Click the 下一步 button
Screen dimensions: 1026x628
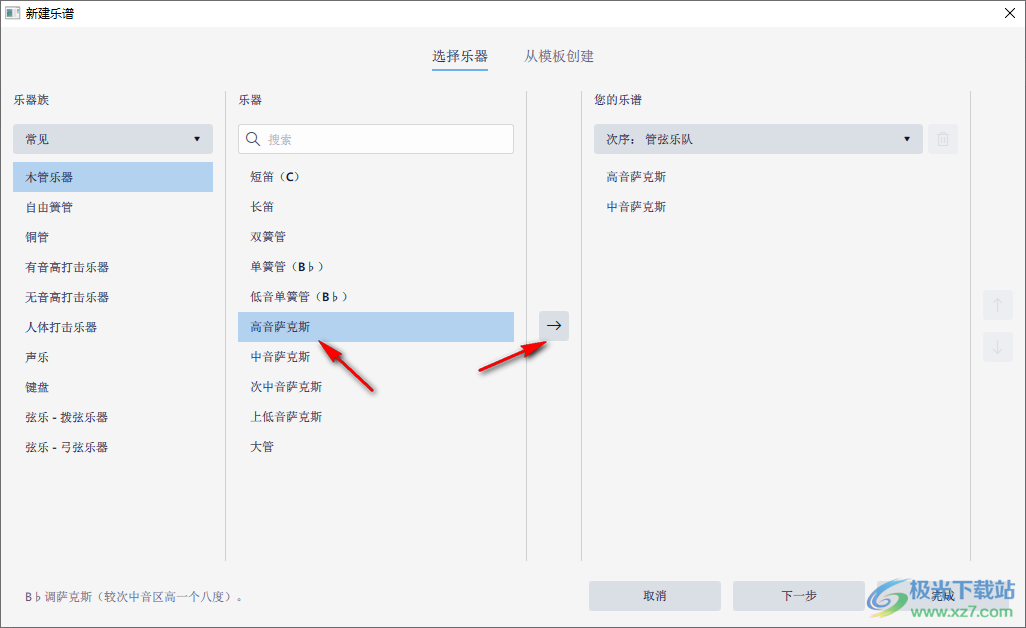(798, 595)
